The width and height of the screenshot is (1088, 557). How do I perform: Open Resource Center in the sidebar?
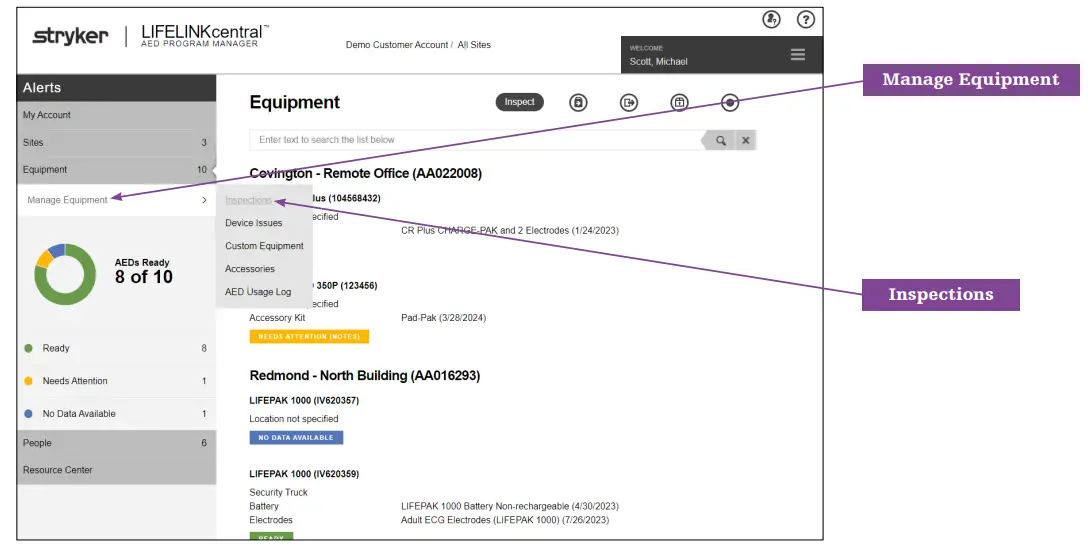[117, 470]
